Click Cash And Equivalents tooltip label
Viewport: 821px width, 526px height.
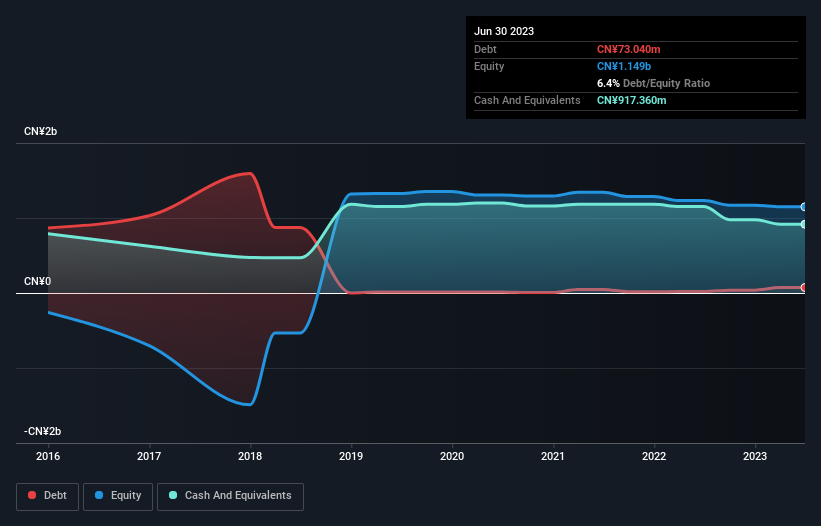tap(527, 100)
